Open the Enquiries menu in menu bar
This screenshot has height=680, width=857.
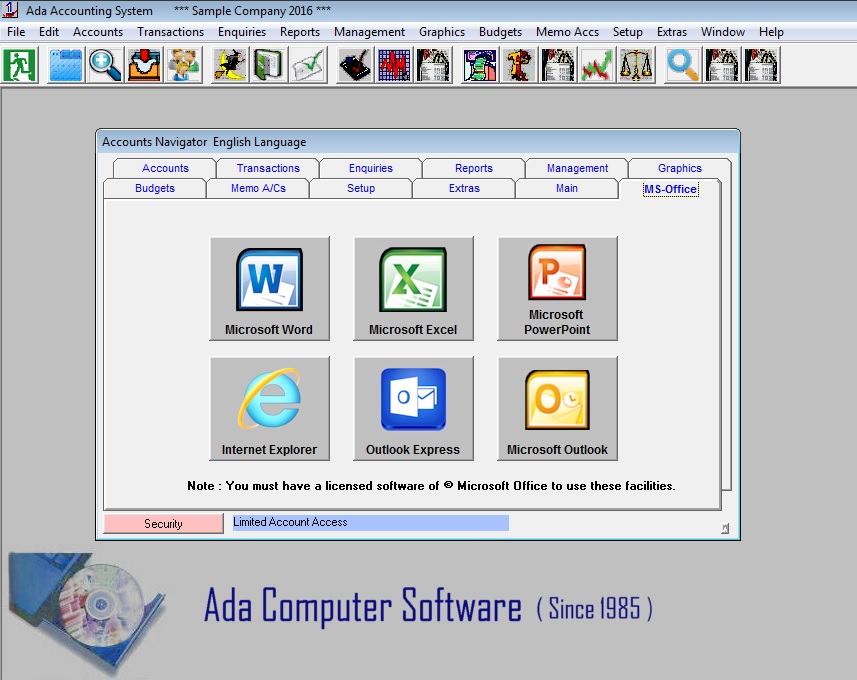(x=242, y=32)
